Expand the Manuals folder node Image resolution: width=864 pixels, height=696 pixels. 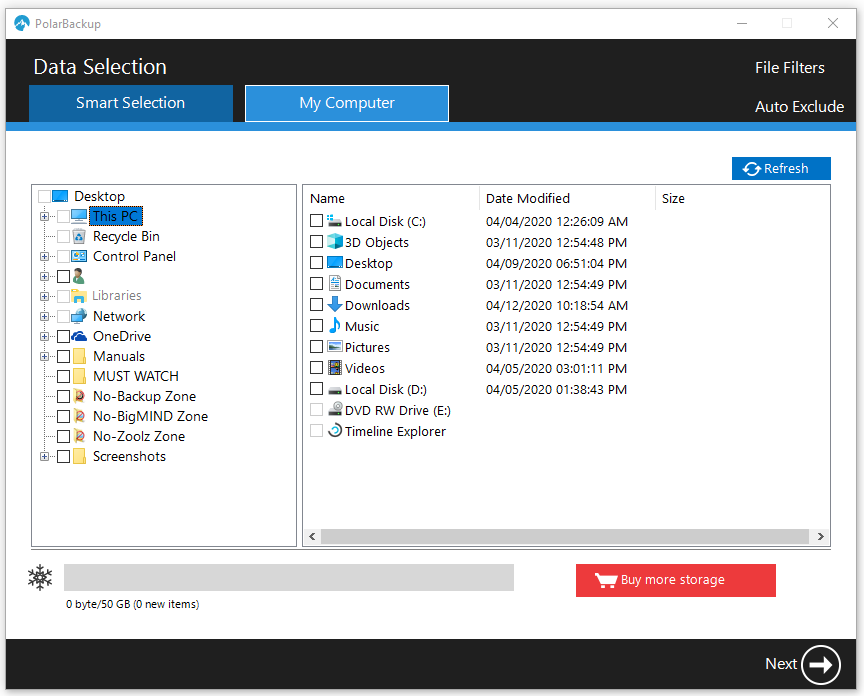(45, 357)
